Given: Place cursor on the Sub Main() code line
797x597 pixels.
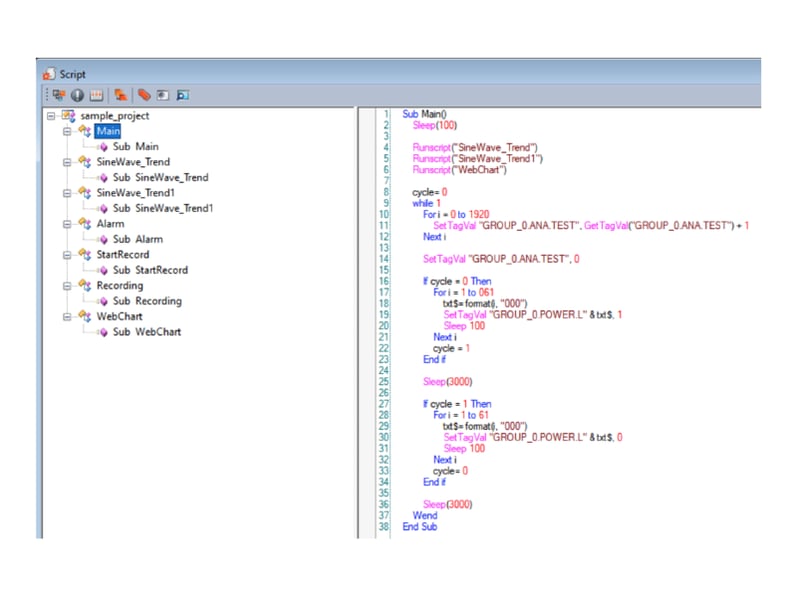Looking at the screenshot, I should 425,114.
